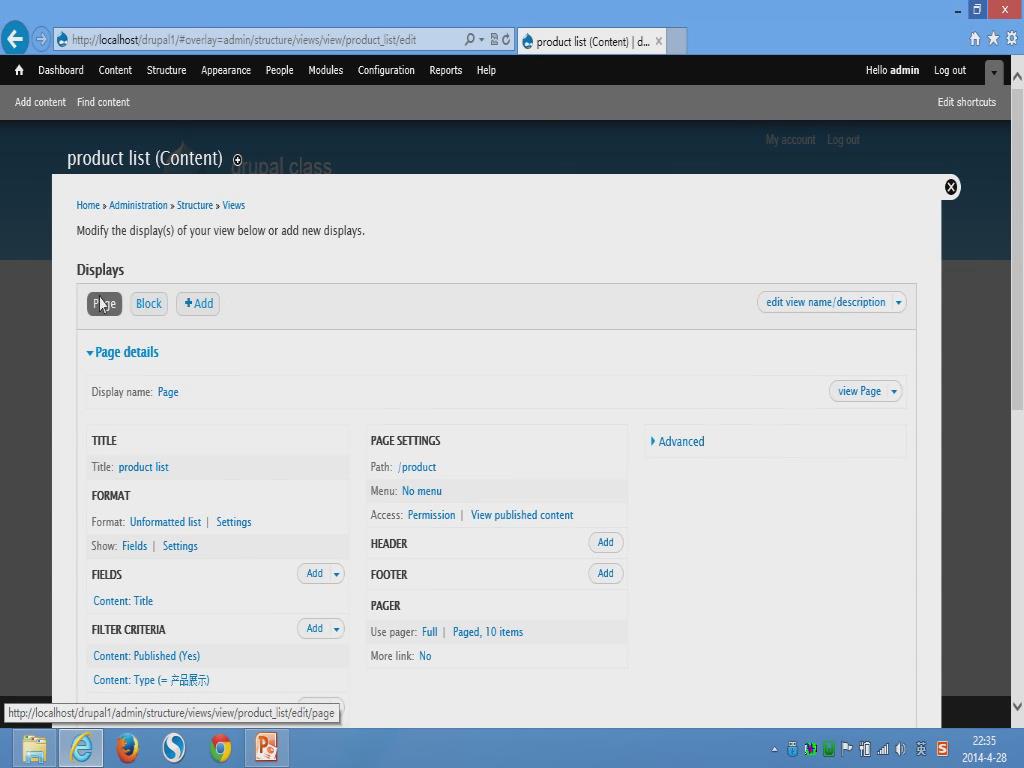The image size is (1024, 768).
Task: Click the Find content shortcut
Action: pyautogui.click(x=103, y=102)
